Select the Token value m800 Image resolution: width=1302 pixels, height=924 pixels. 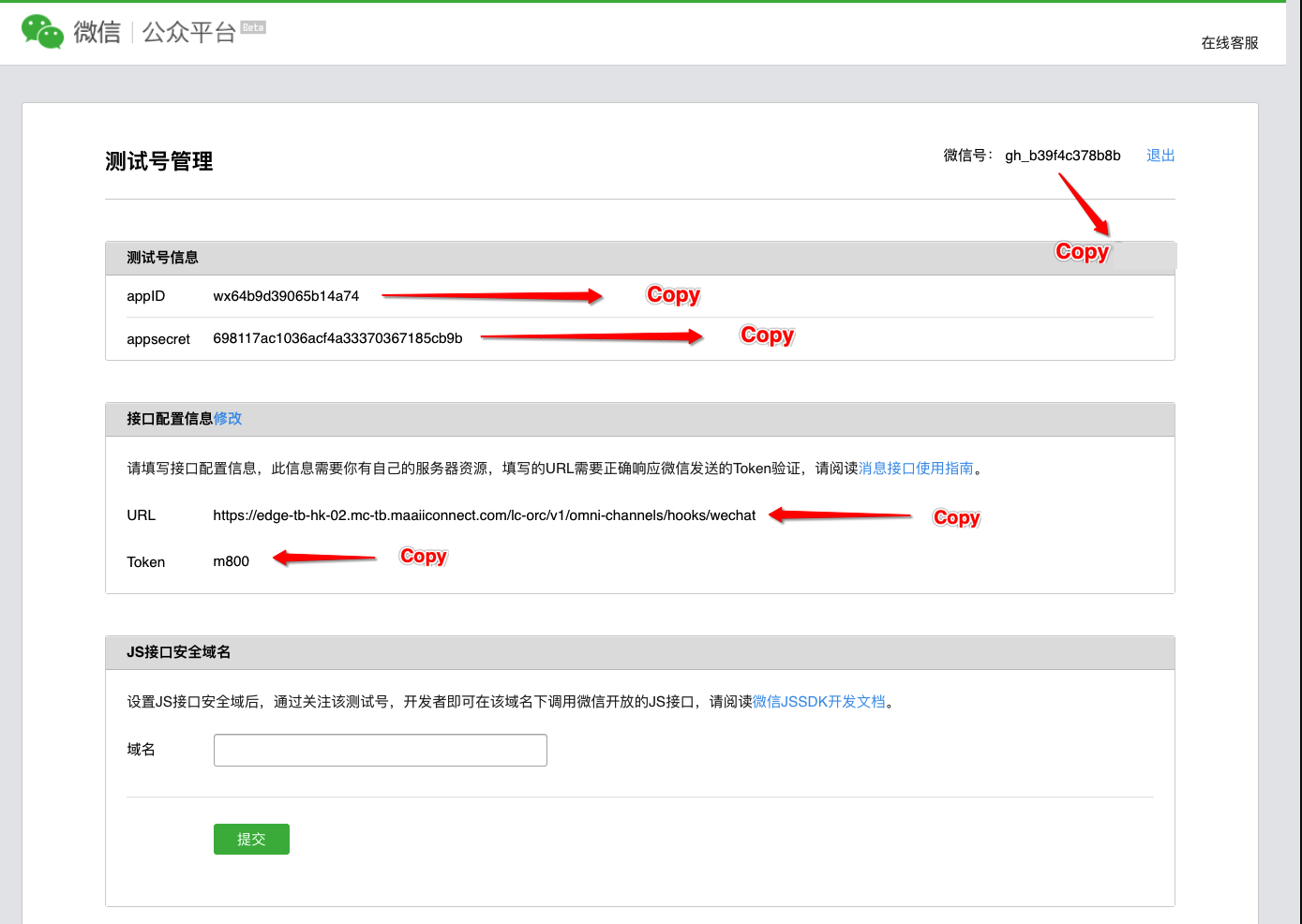pos(232,561)
